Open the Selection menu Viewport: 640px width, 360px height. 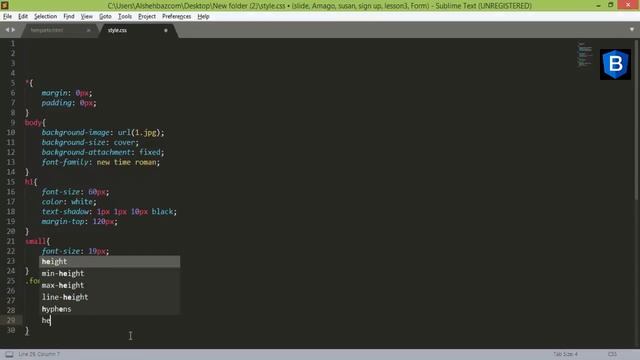click(45, 16)
